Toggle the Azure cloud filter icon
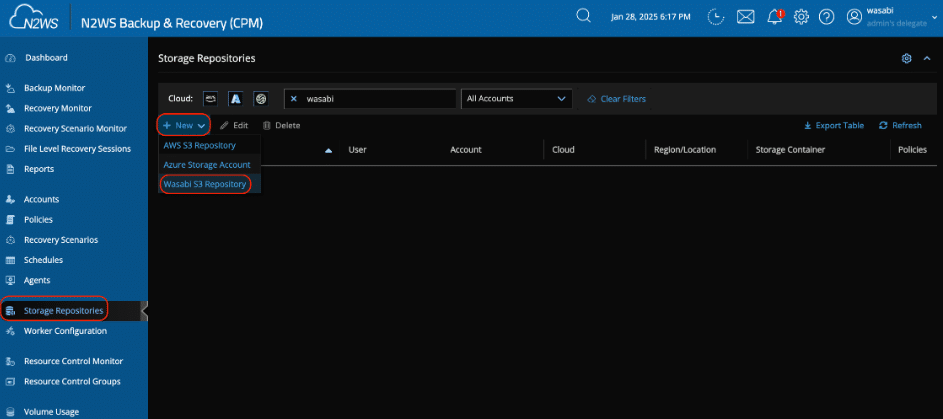 (x=236, y=99)
